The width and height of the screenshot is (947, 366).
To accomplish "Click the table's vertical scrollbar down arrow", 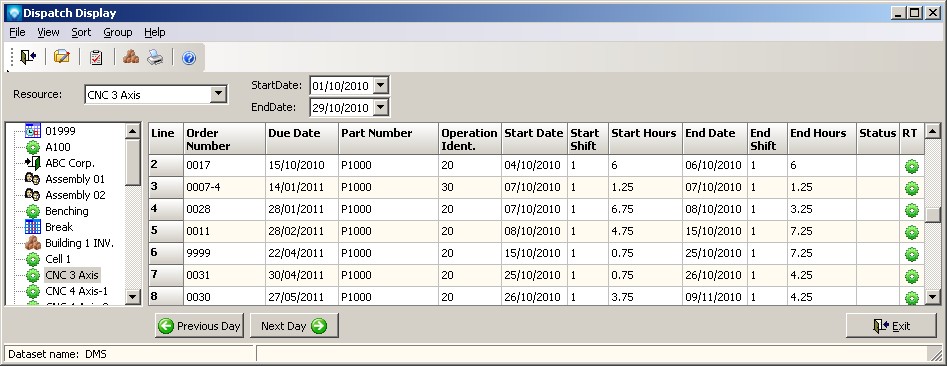I will (x=933, y=297).
